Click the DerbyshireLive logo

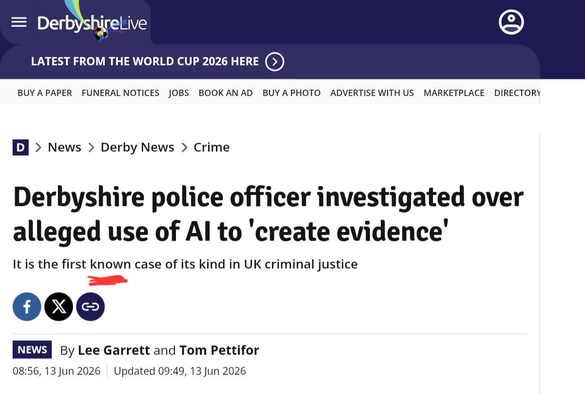92,23
